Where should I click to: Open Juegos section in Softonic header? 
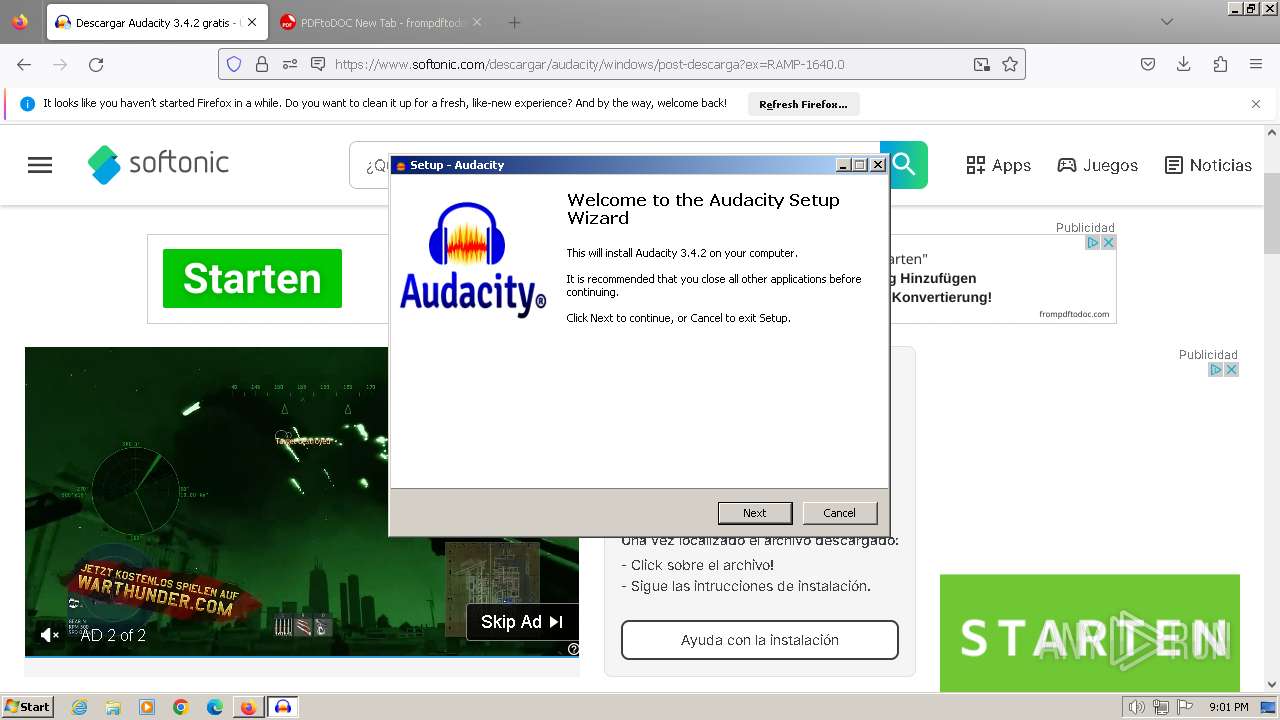point(1098,165)
